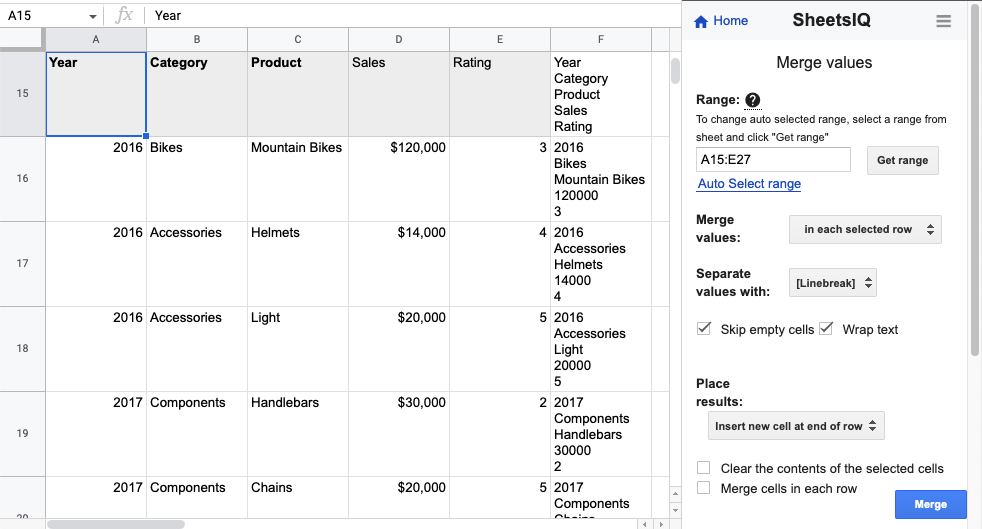Click the Home link text

click(x=730, y=21)
